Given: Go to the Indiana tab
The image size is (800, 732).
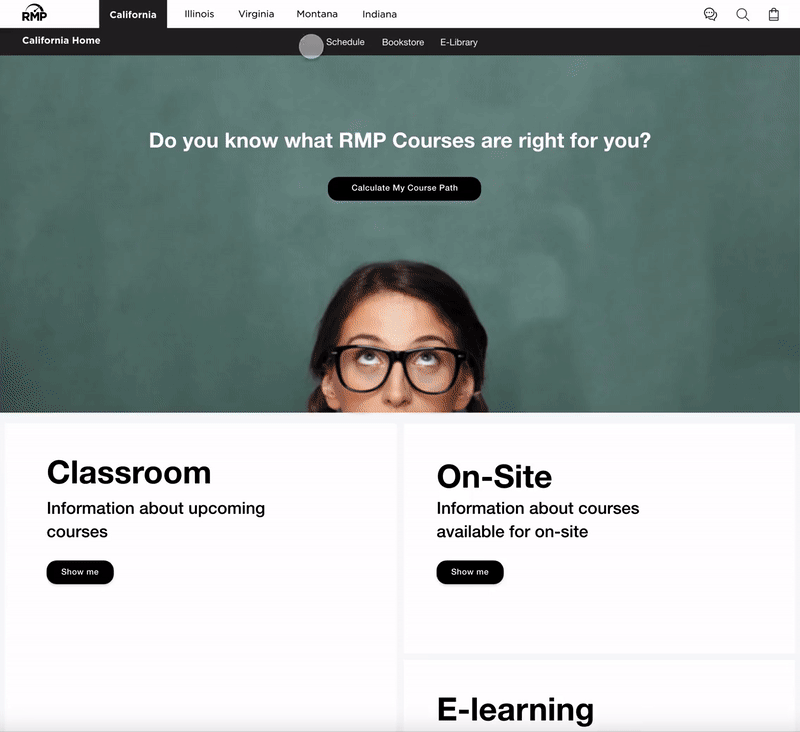Looking at the screenshot, I should coord(379,14).
